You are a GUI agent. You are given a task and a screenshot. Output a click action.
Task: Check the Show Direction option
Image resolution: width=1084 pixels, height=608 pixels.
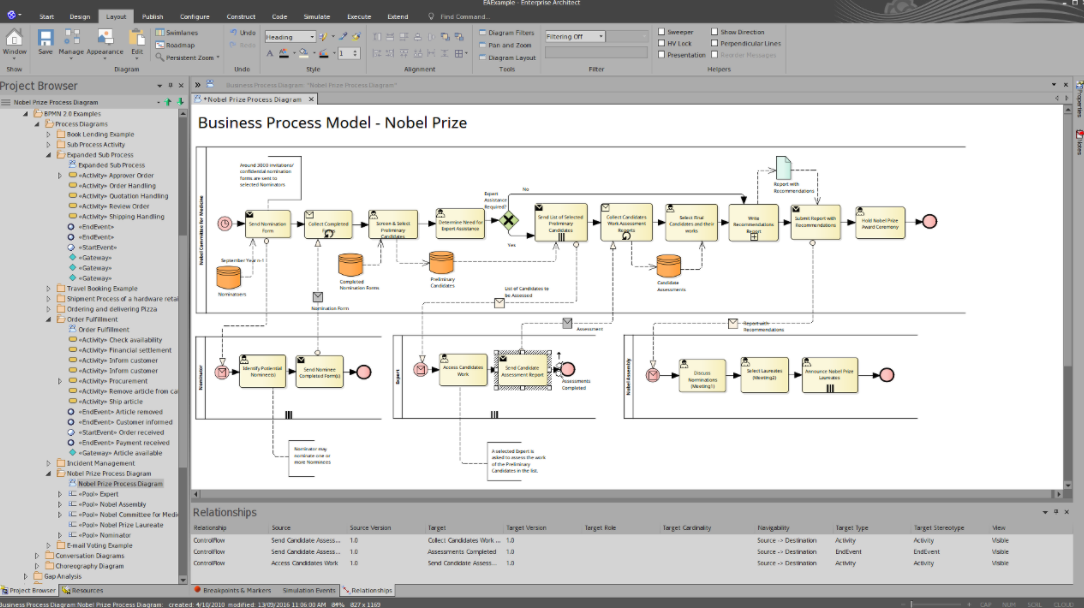click(714, 31)
